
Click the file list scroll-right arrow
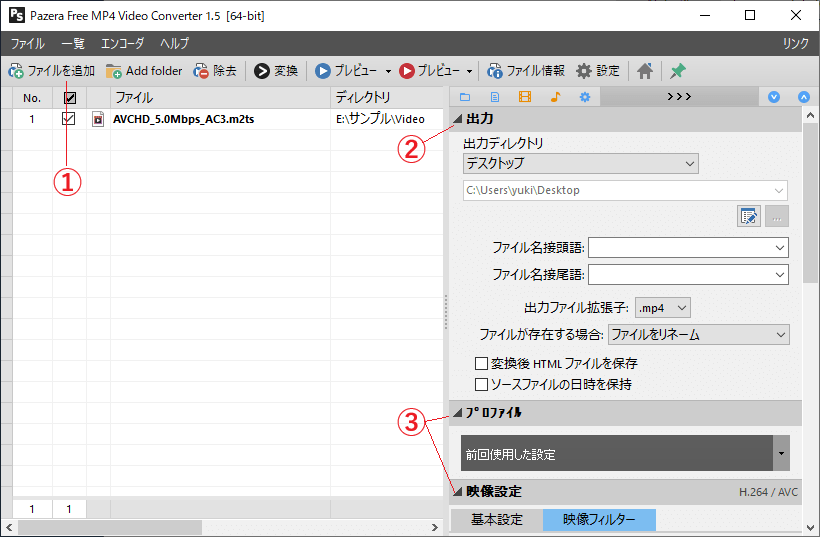(435, 528)
